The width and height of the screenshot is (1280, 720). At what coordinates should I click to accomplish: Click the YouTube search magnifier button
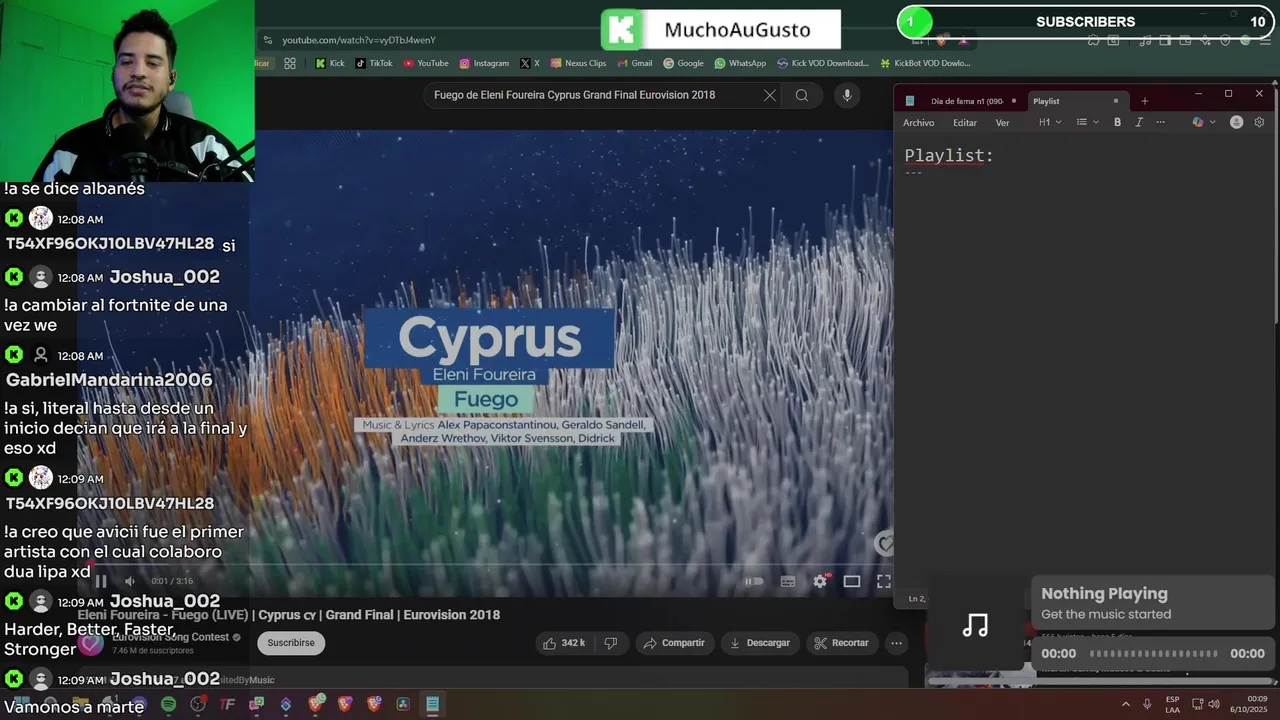pos(802,95)
